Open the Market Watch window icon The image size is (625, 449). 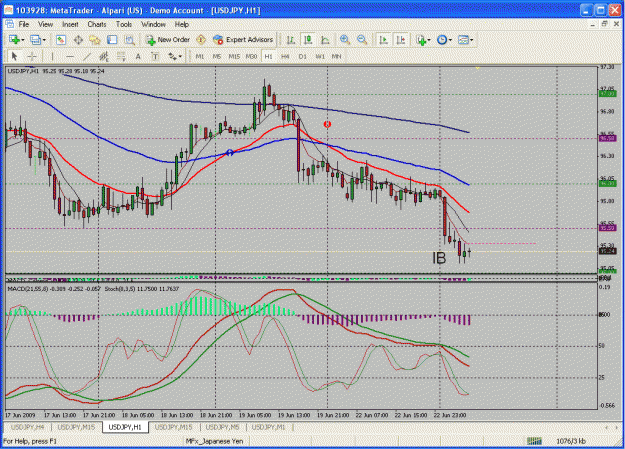pyautogui.click(x=61, y=40)
